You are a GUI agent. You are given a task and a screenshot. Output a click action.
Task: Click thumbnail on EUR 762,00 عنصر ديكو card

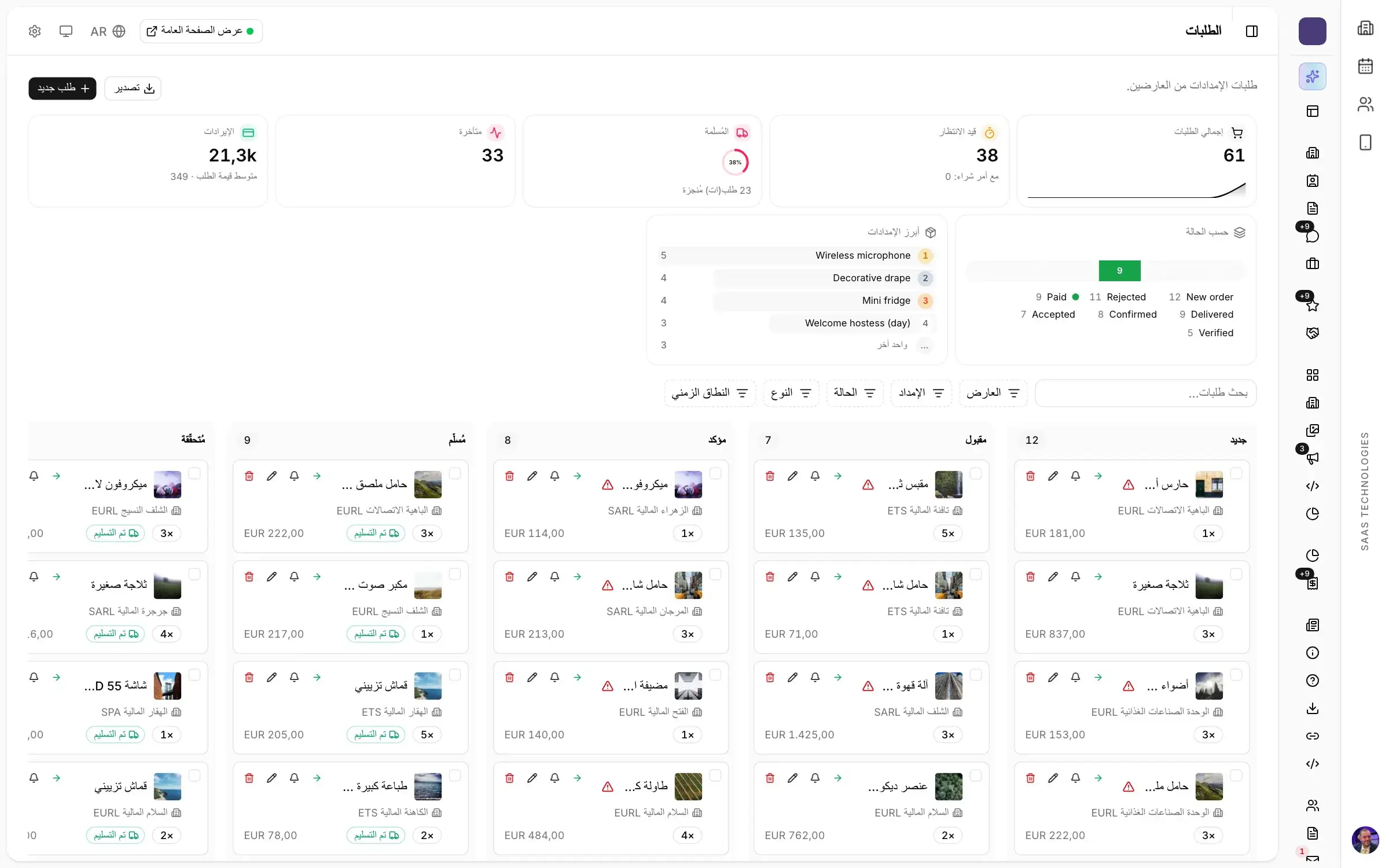click(x=949, y=786)
